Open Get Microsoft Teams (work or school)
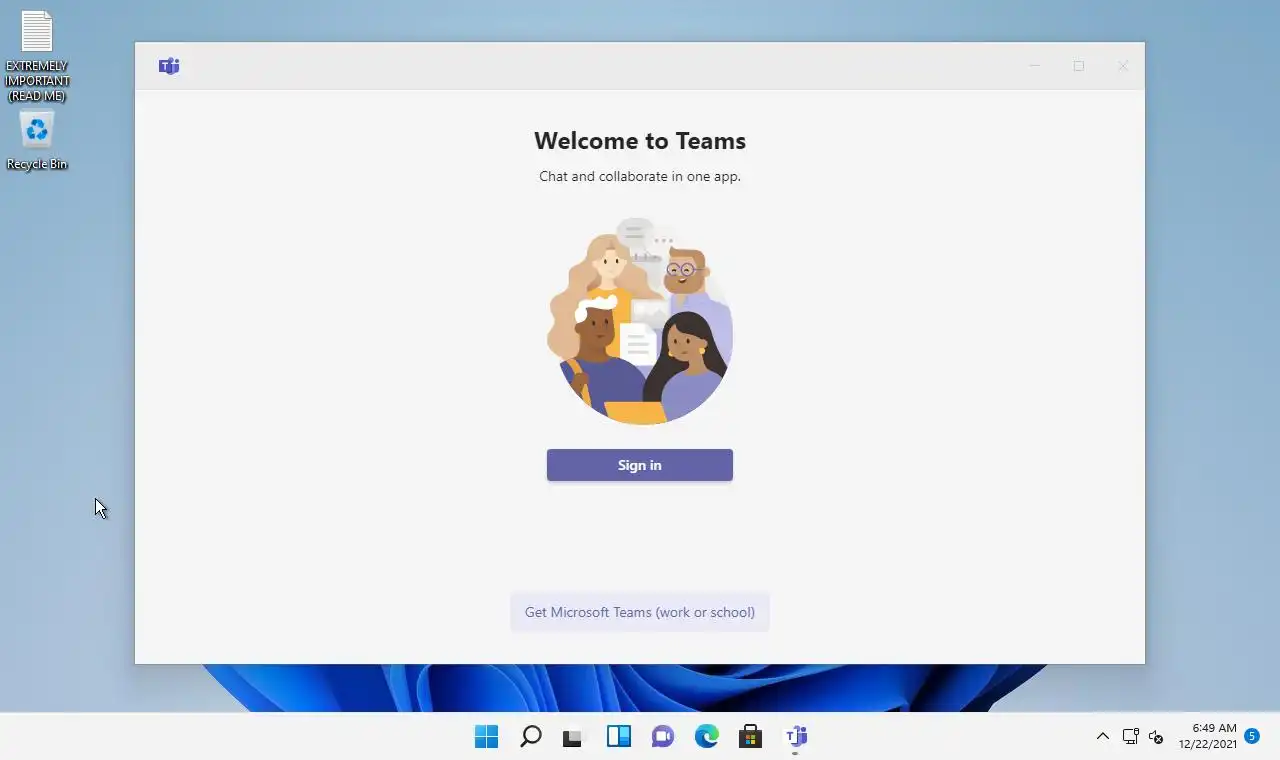The width and height of the screenshot is (1280, 760). (640, 612)
